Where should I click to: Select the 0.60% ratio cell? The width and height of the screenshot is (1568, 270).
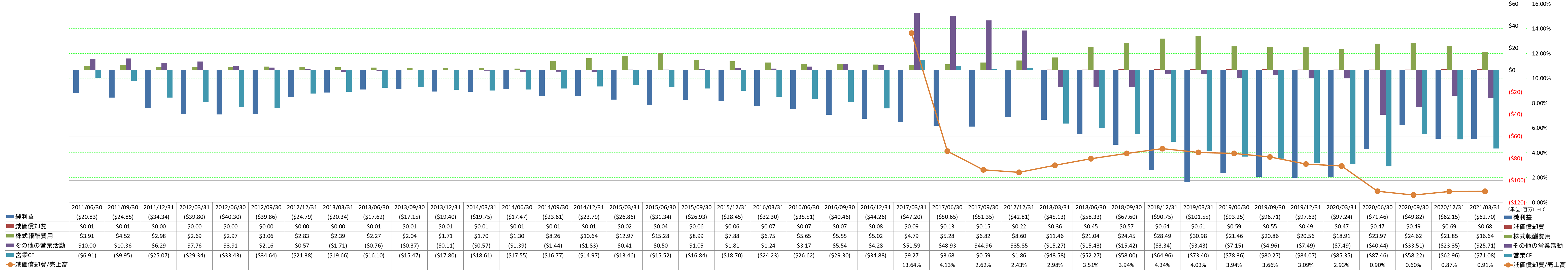pos(1413,265)
